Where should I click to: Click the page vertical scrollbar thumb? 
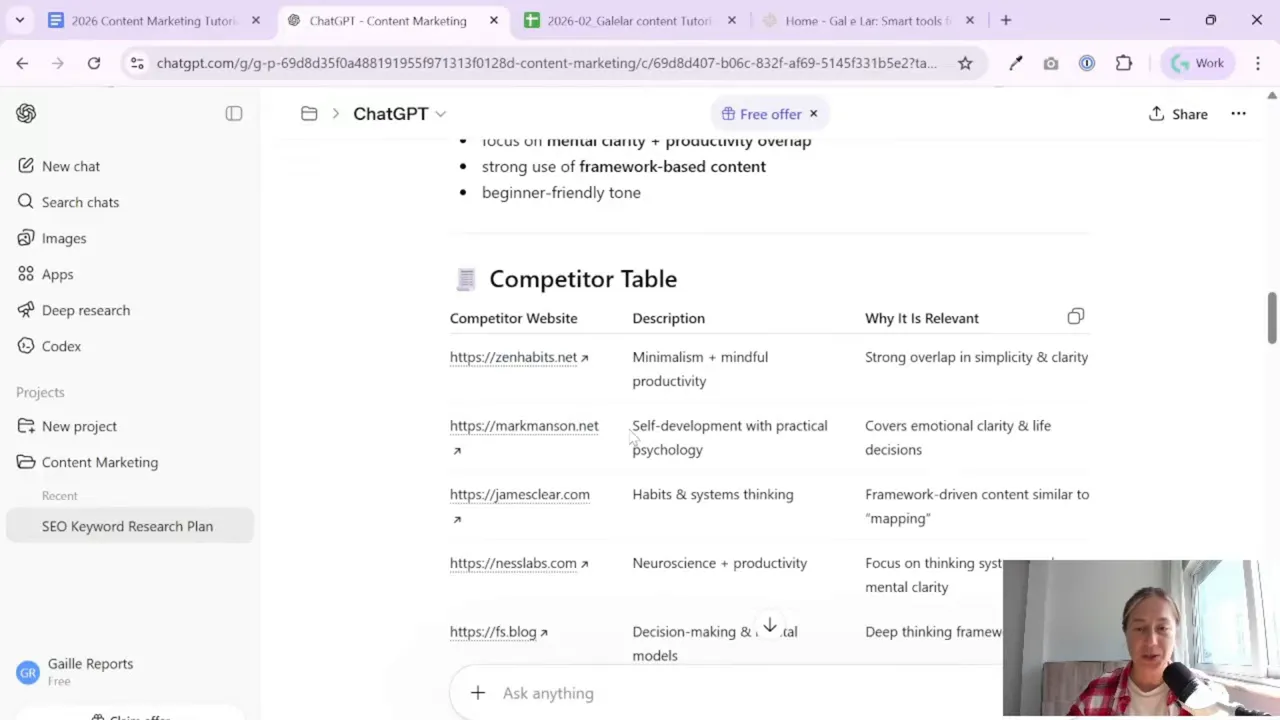(1272, 318)
